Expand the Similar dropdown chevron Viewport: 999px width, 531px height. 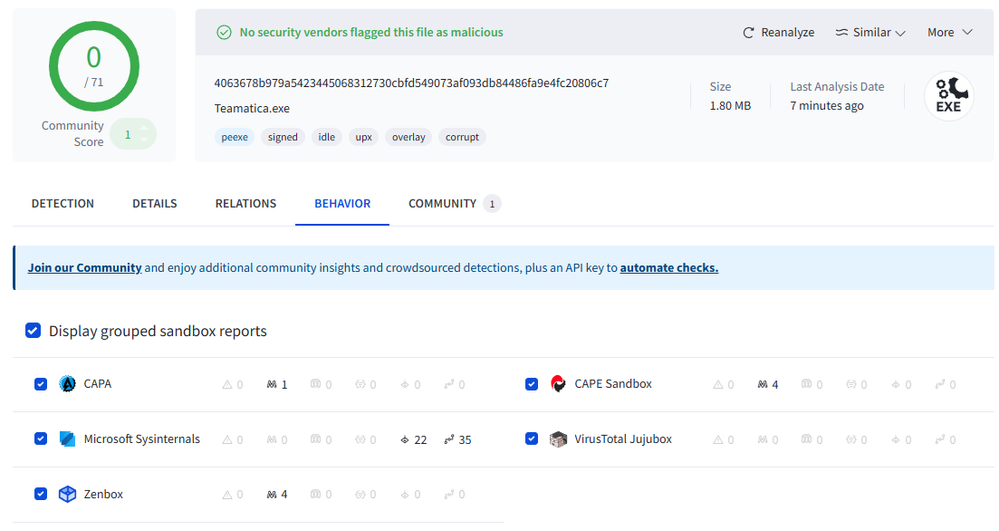[900, 33]
